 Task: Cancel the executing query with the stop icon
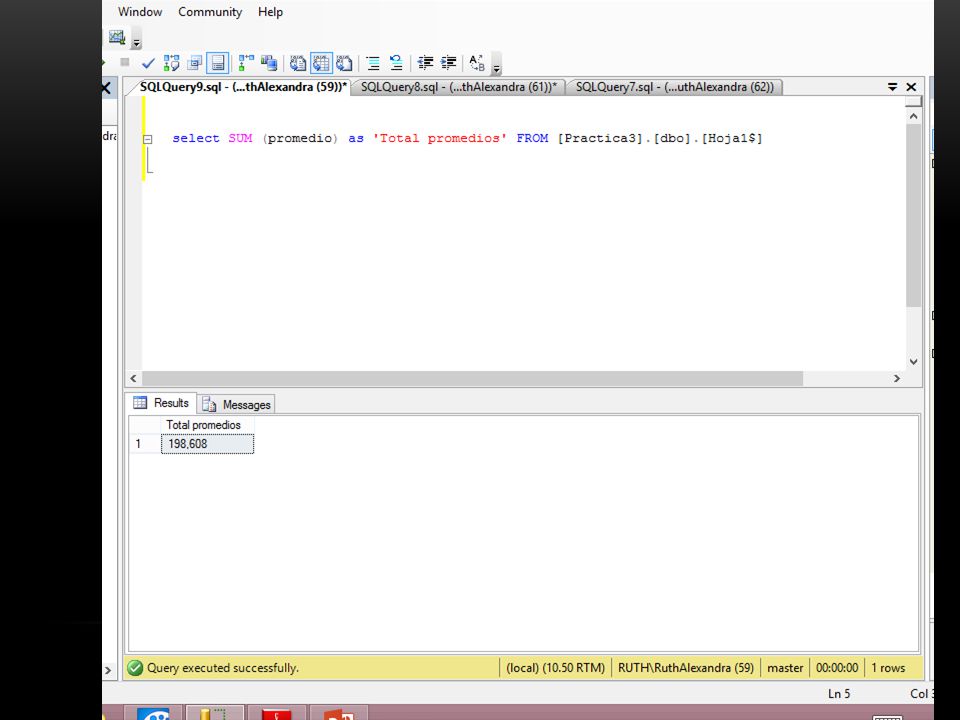(x=125, y=62)
